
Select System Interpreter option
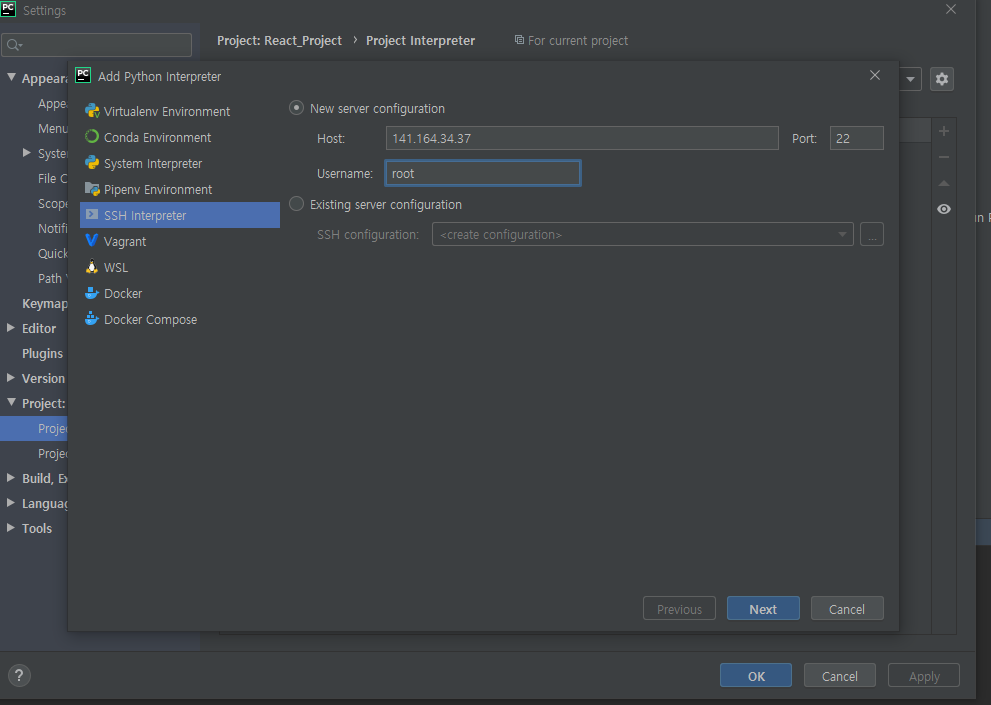(179, 163)
